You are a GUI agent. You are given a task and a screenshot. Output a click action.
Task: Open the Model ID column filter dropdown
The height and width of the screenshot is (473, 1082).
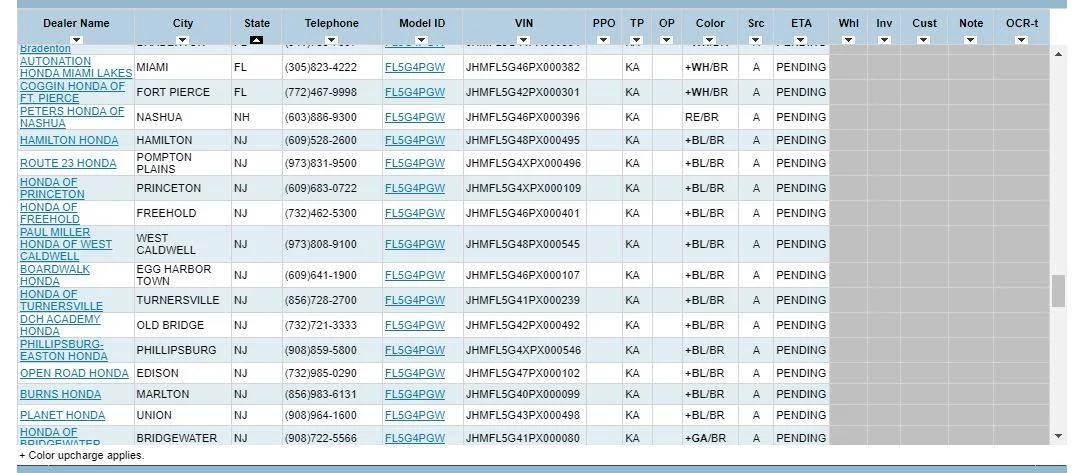[422, 40]
